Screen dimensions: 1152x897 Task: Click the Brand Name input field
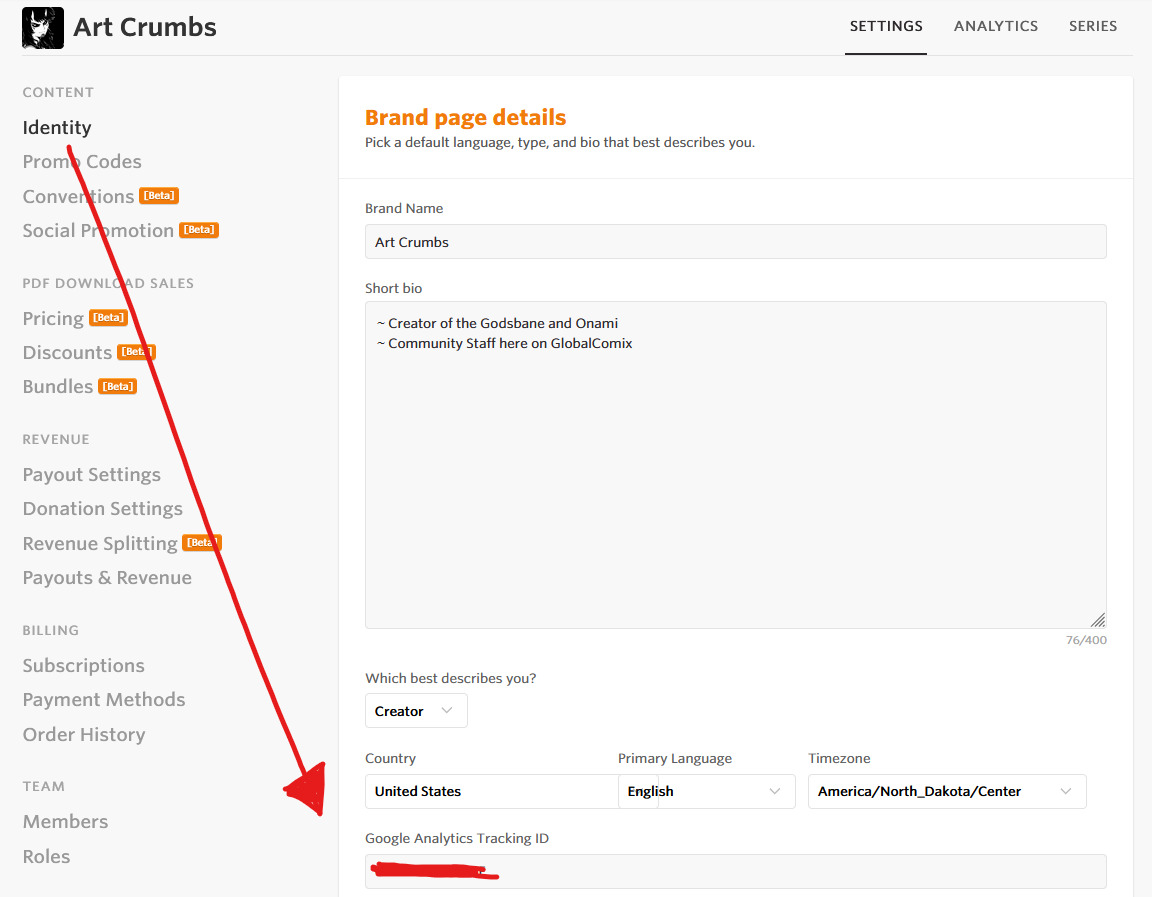tap(735, 242)
